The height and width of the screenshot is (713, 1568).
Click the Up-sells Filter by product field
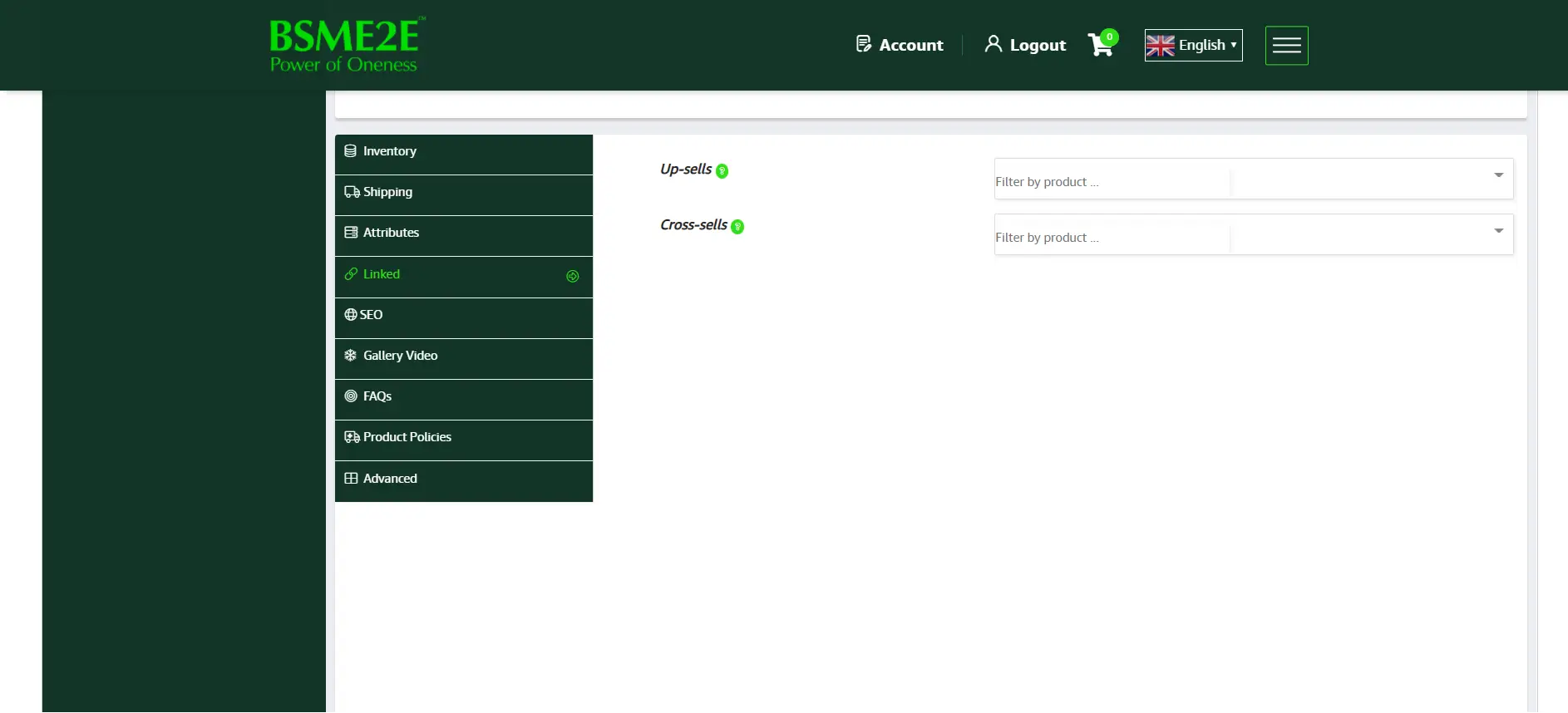(x=1254, y=179)
